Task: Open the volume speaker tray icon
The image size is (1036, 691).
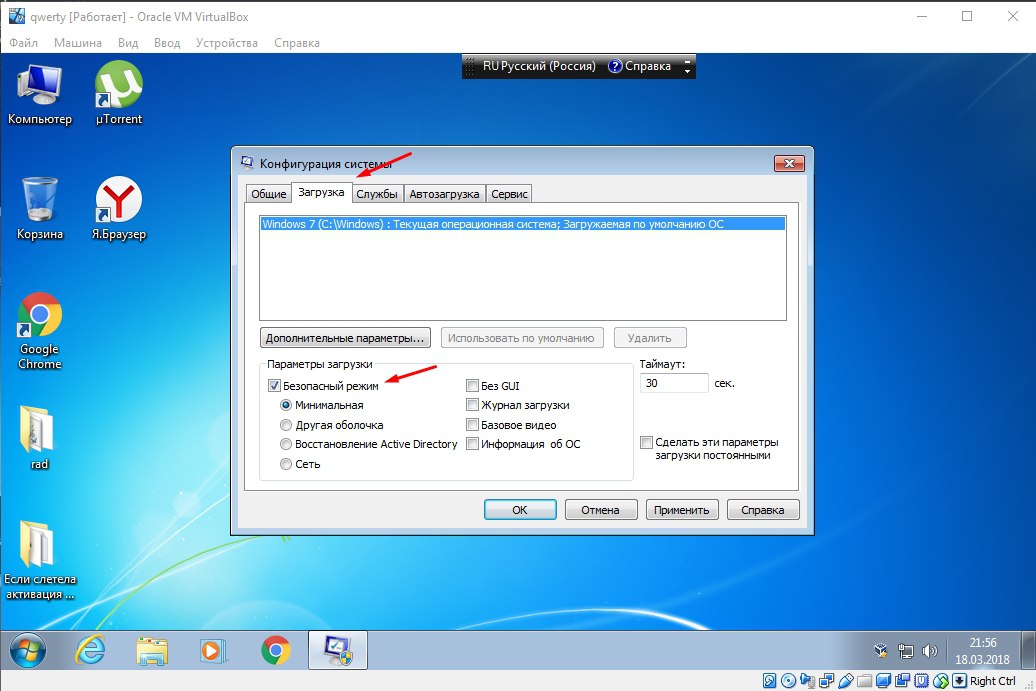Action: (x=930, y=651)
